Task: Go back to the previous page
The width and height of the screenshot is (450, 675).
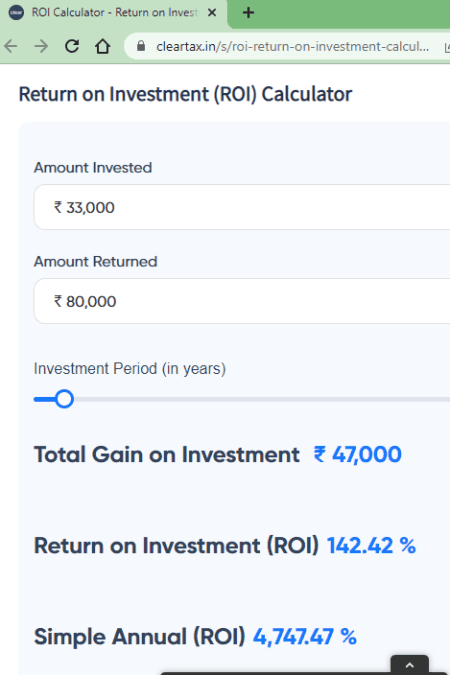Action: pos(11,46)
